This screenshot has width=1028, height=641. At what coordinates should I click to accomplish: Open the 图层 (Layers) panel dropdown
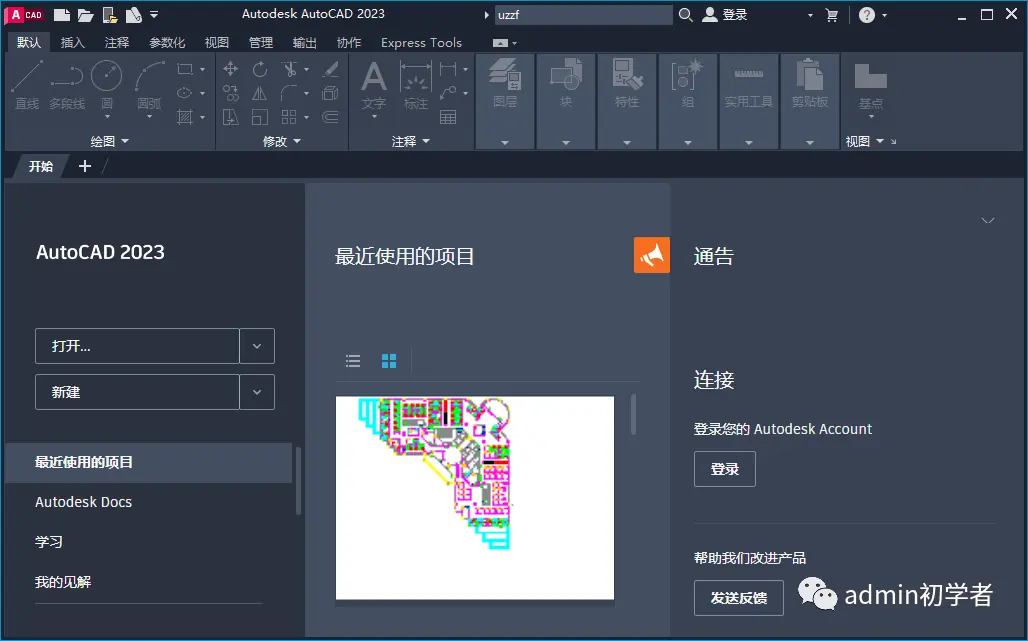[x=505, y=142]
